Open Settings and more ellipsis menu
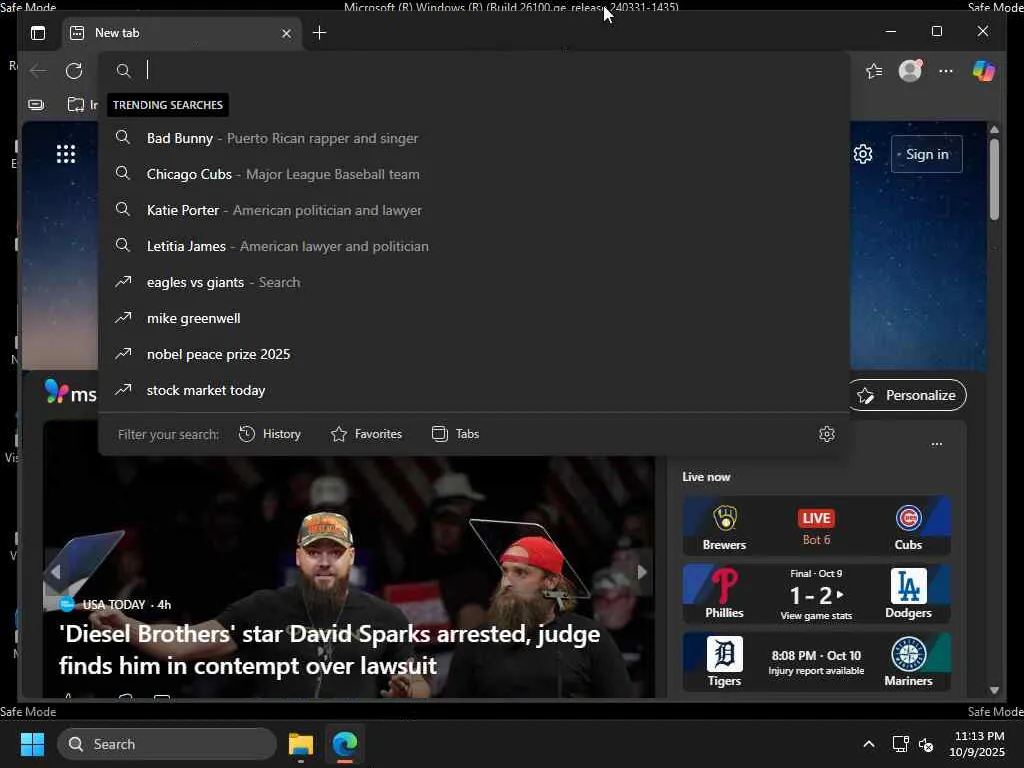Screen dimensions: 1024x768 (946, 71)
